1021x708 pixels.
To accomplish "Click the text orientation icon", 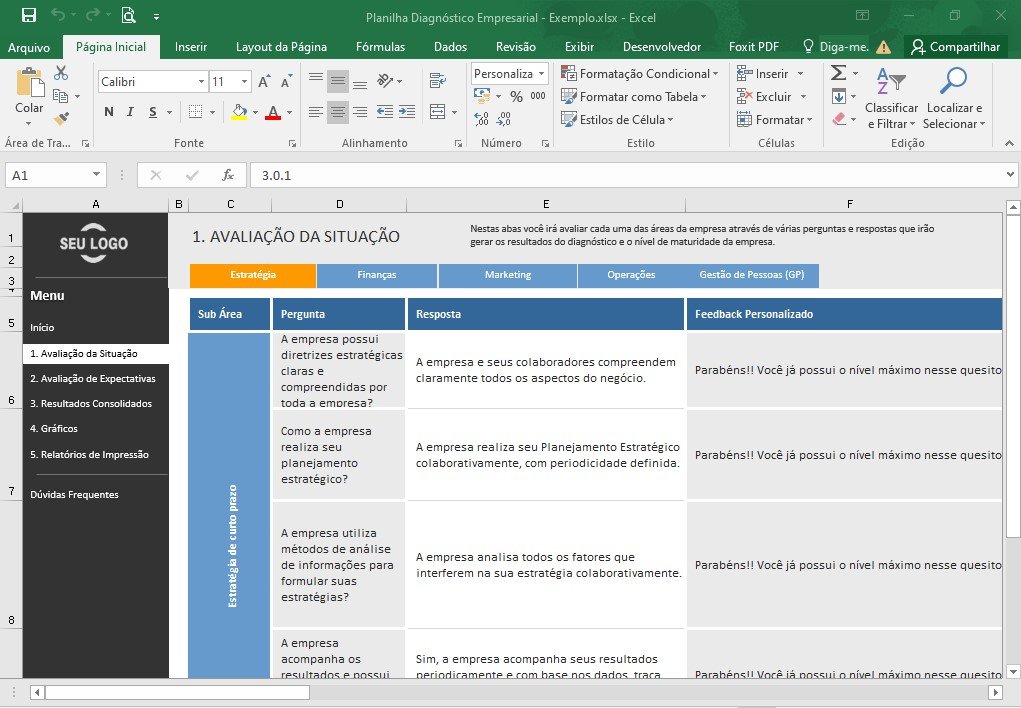I will pos(385,81).
